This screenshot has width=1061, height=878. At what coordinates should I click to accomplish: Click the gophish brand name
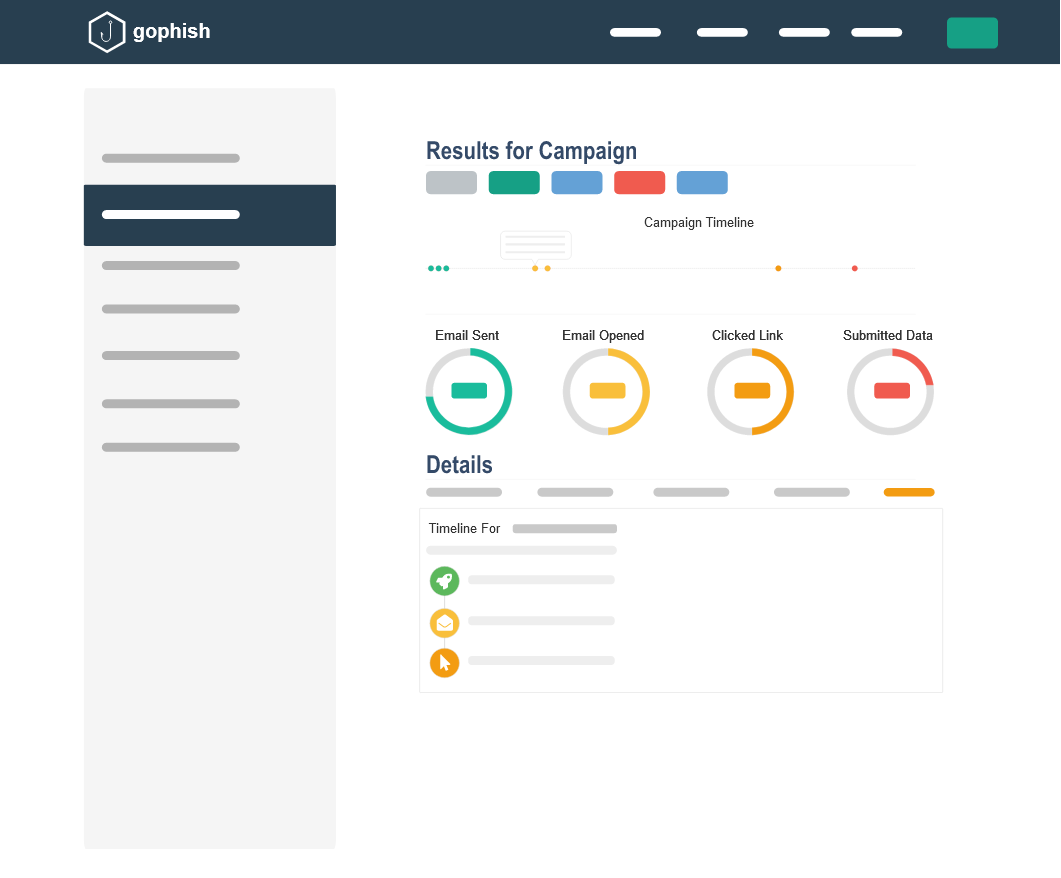(x=171, y=32)
